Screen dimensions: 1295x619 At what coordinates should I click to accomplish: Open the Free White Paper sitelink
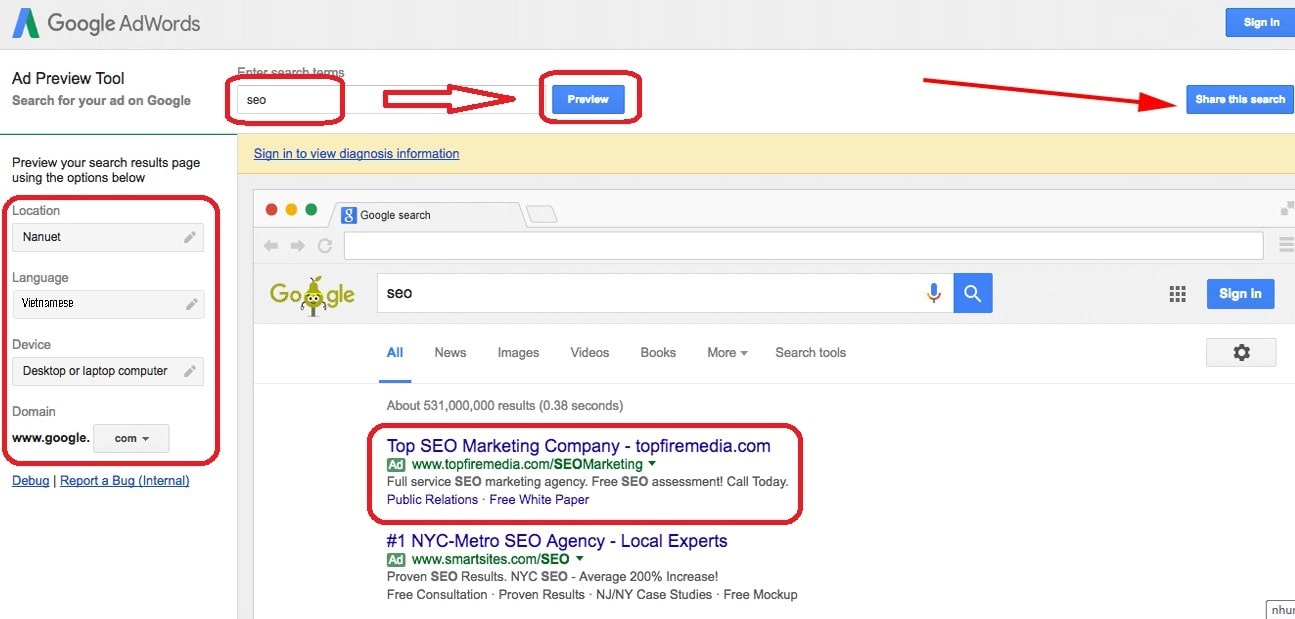pyautogui.click(x=539, y=499)
